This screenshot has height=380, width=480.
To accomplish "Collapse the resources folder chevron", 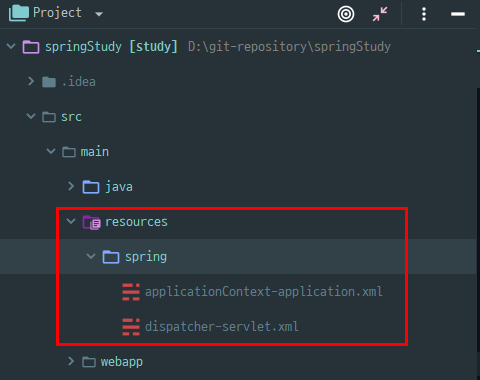I will point(71,221).
